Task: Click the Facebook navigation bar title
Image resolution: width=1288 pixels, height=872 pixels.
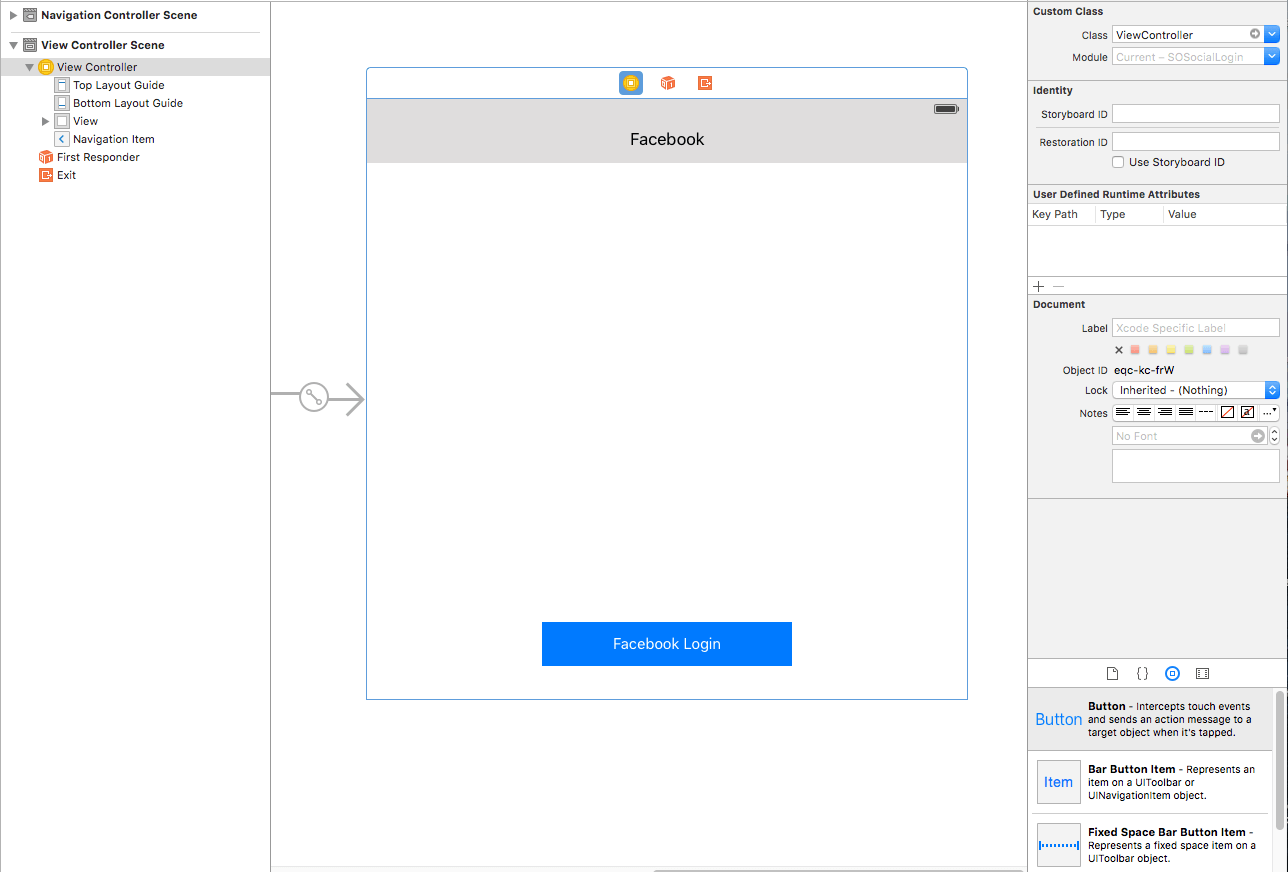Action: tap(667, 140)
